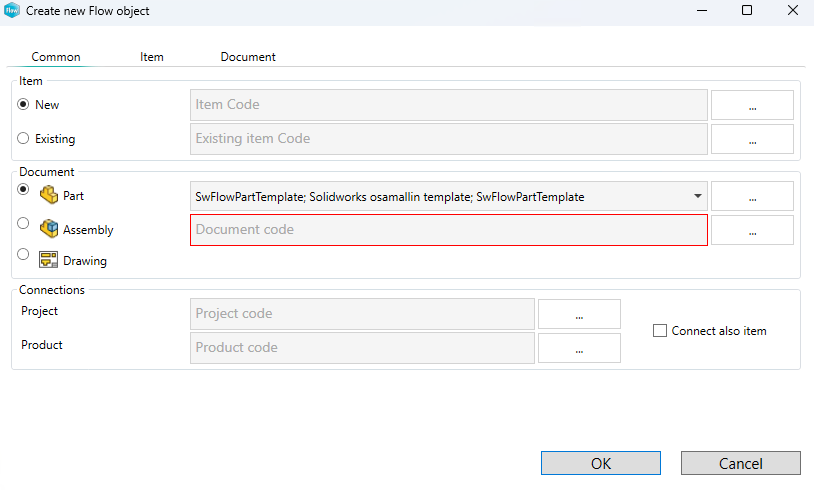Click the Assembly document type icon
814x491 pixels.
click(x=49, y=229)
